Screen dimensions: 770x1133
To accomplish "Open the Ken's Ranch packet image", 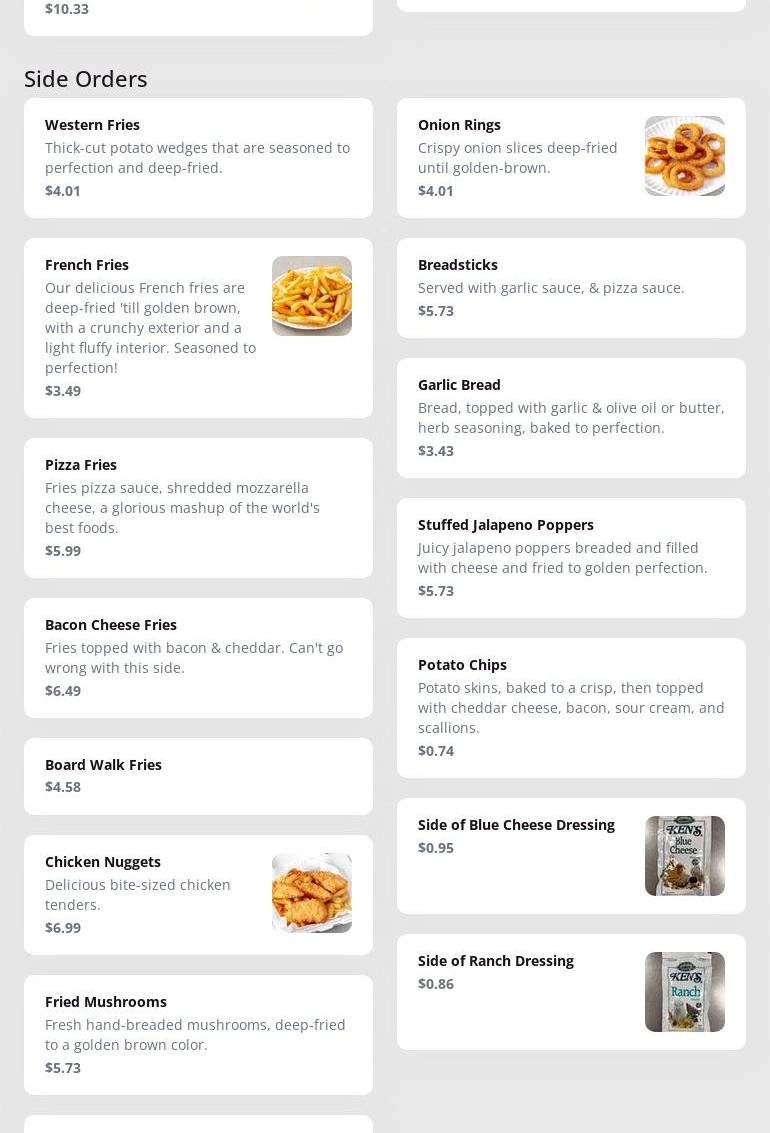I will [x=685, y=992].
